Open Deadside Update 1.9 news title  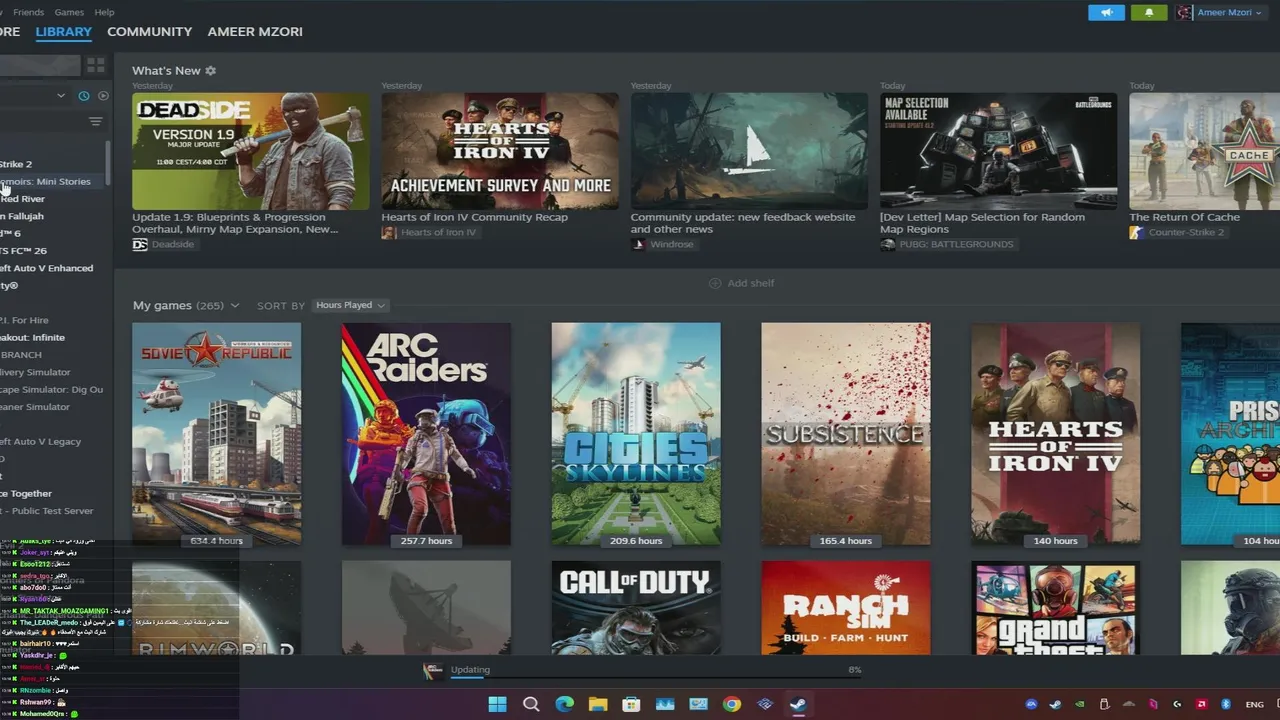coord(235,223)
